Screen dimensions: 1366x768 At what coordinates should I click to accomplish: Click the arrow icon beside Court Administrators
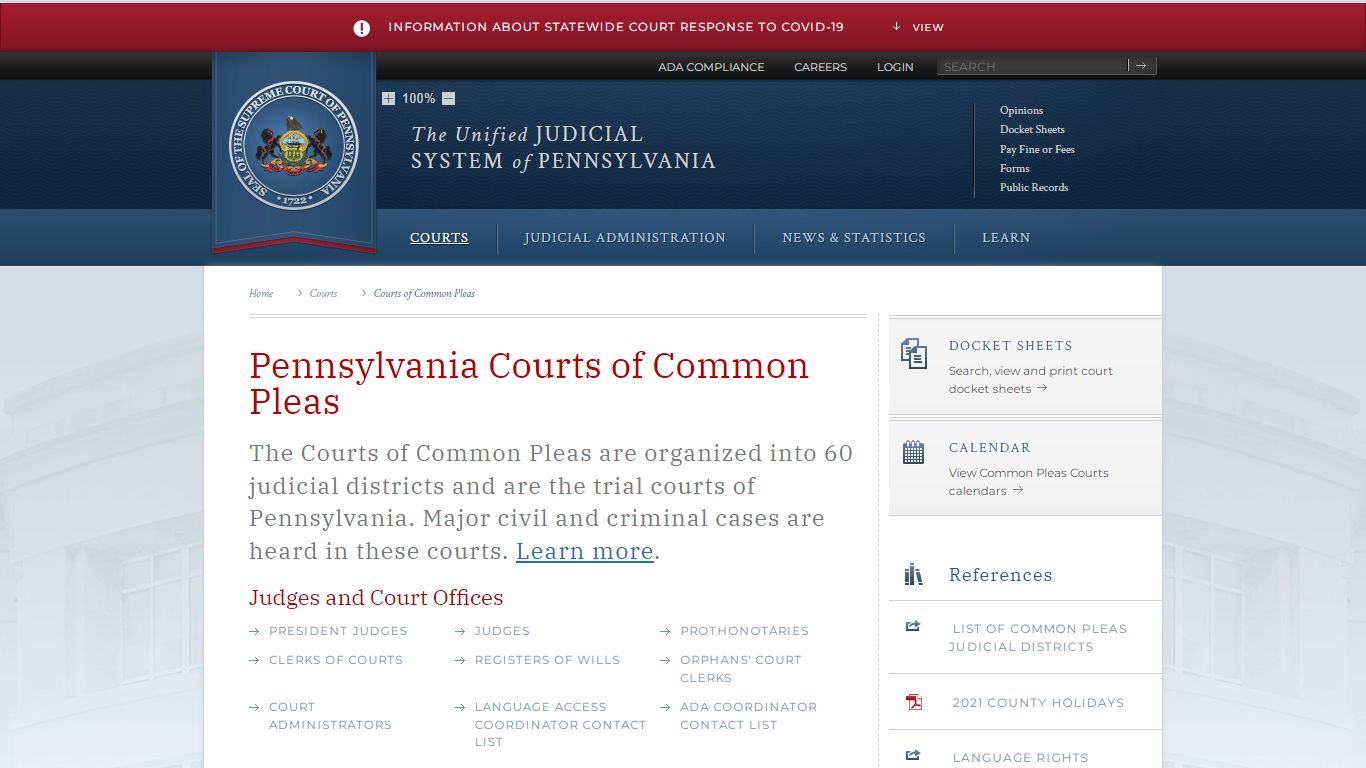point(254,707)
